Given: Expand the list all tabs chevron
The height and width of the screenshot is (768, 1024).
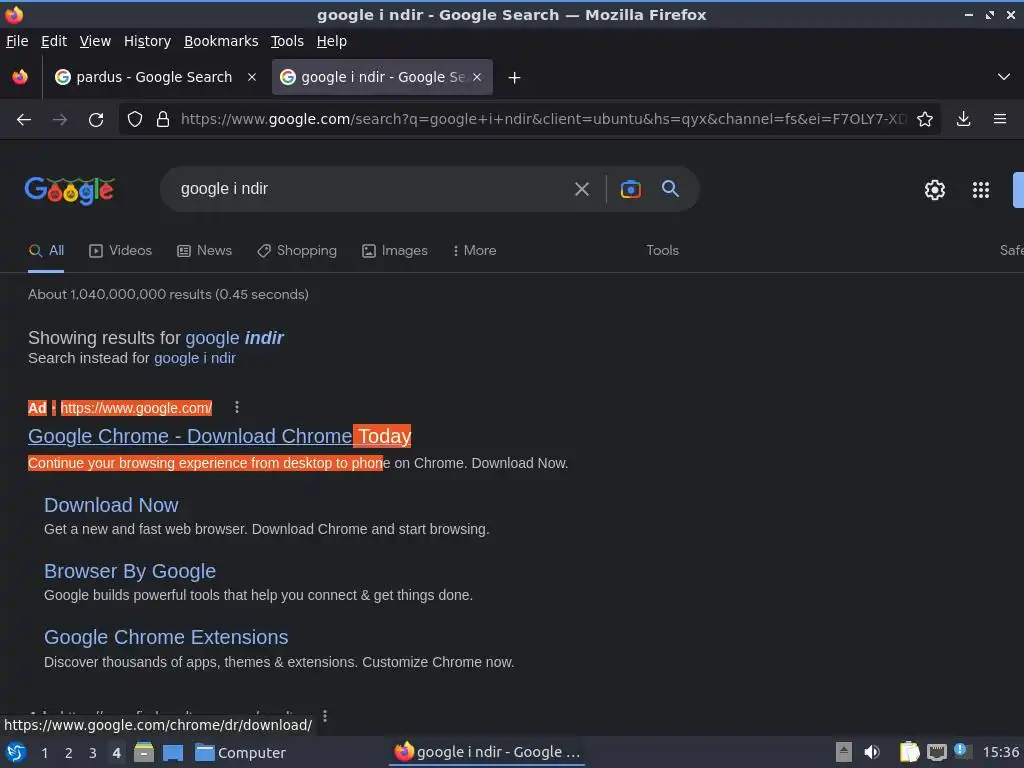Looking at the screenshot, I should [1004, 77].
